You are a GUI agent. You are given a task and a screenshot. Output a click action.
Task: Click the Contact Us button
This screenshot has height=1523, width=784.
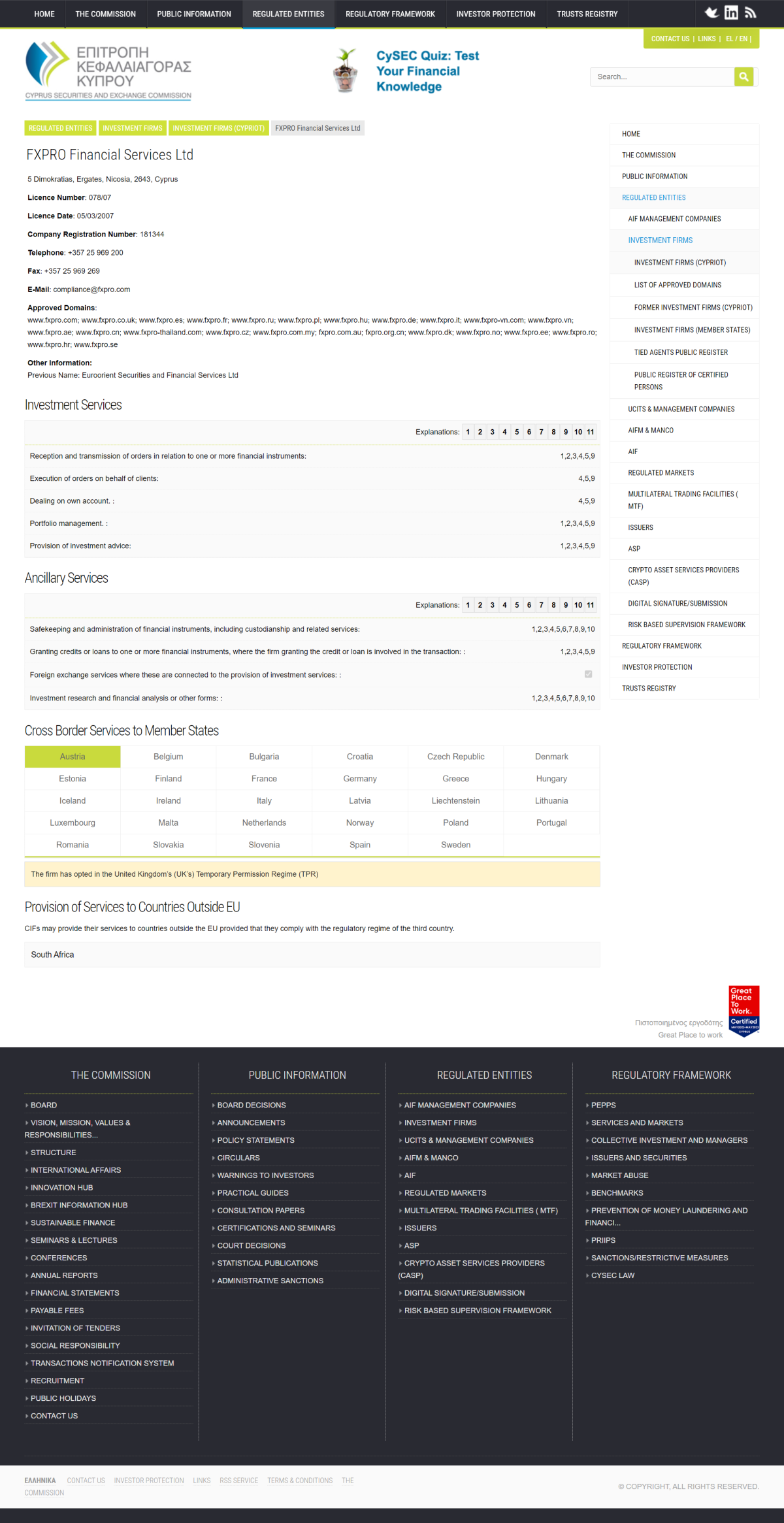[x=670, y=39]
